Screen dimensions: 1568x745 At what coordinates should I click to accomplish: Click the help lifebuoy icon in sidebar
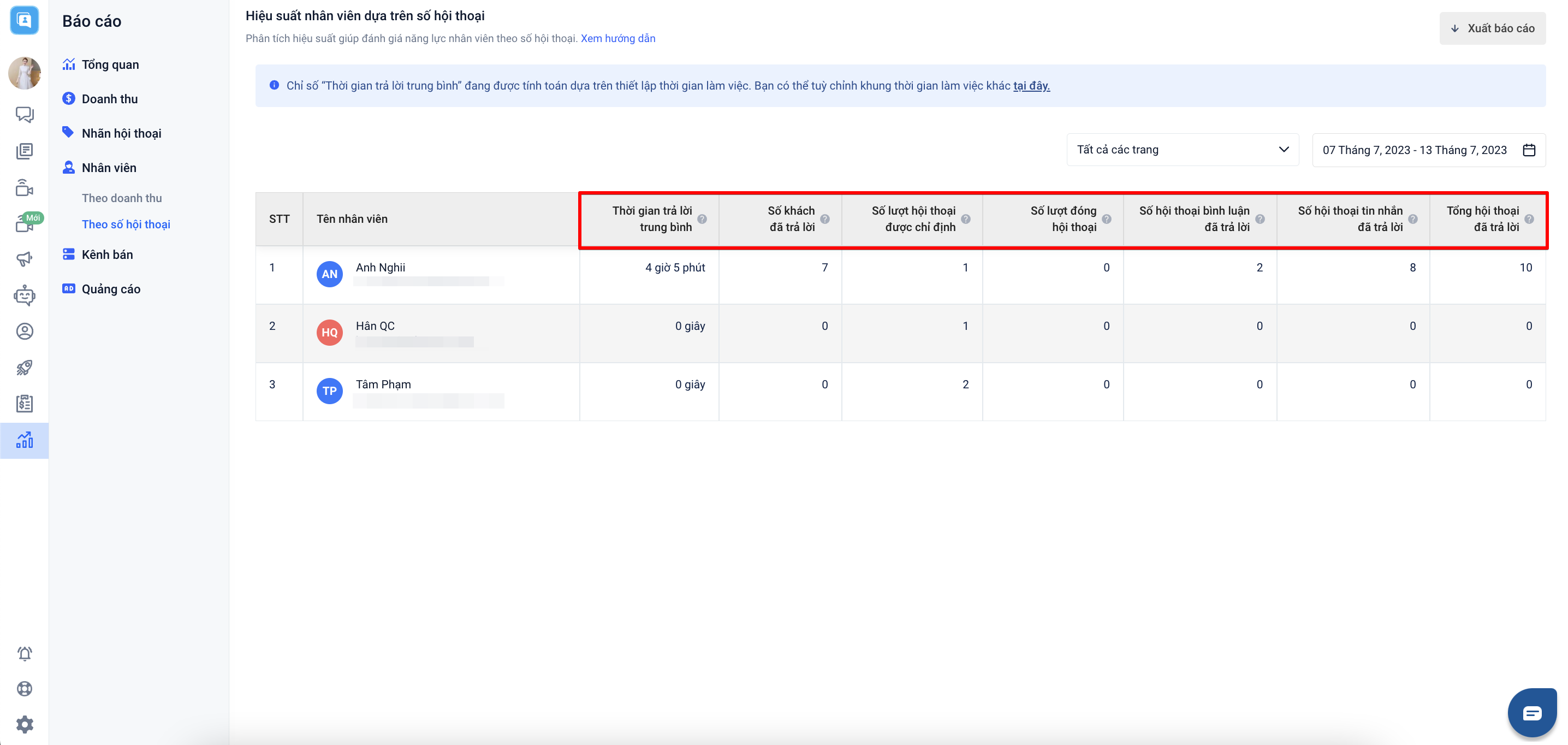(x=25, y=688)
